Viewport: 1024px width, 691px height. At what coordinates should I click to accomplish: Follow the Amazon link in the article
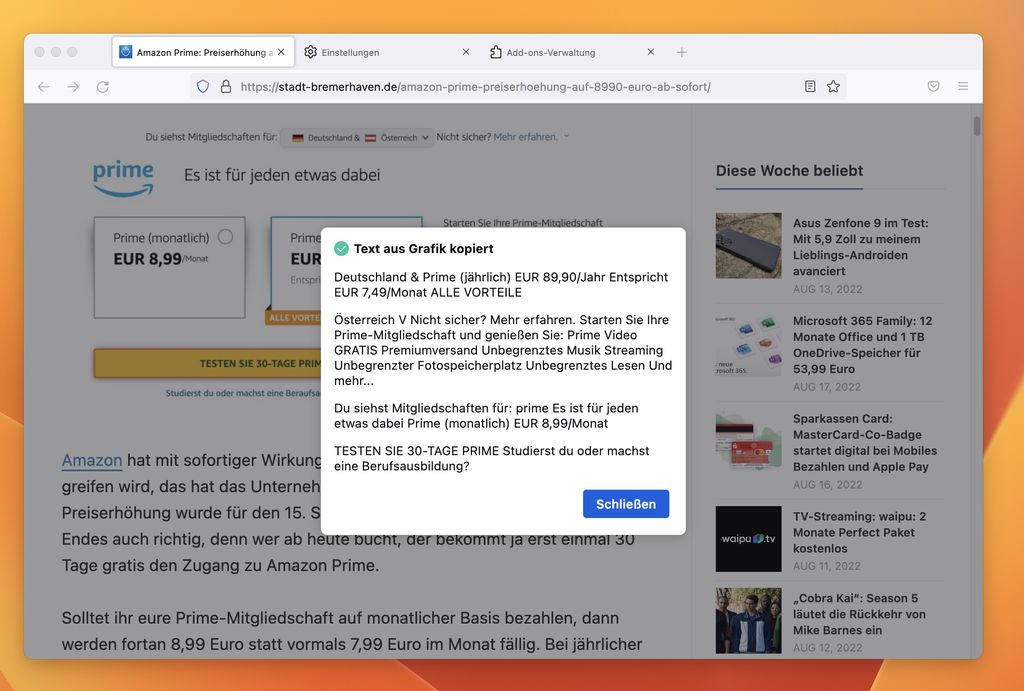pos(92,460)
